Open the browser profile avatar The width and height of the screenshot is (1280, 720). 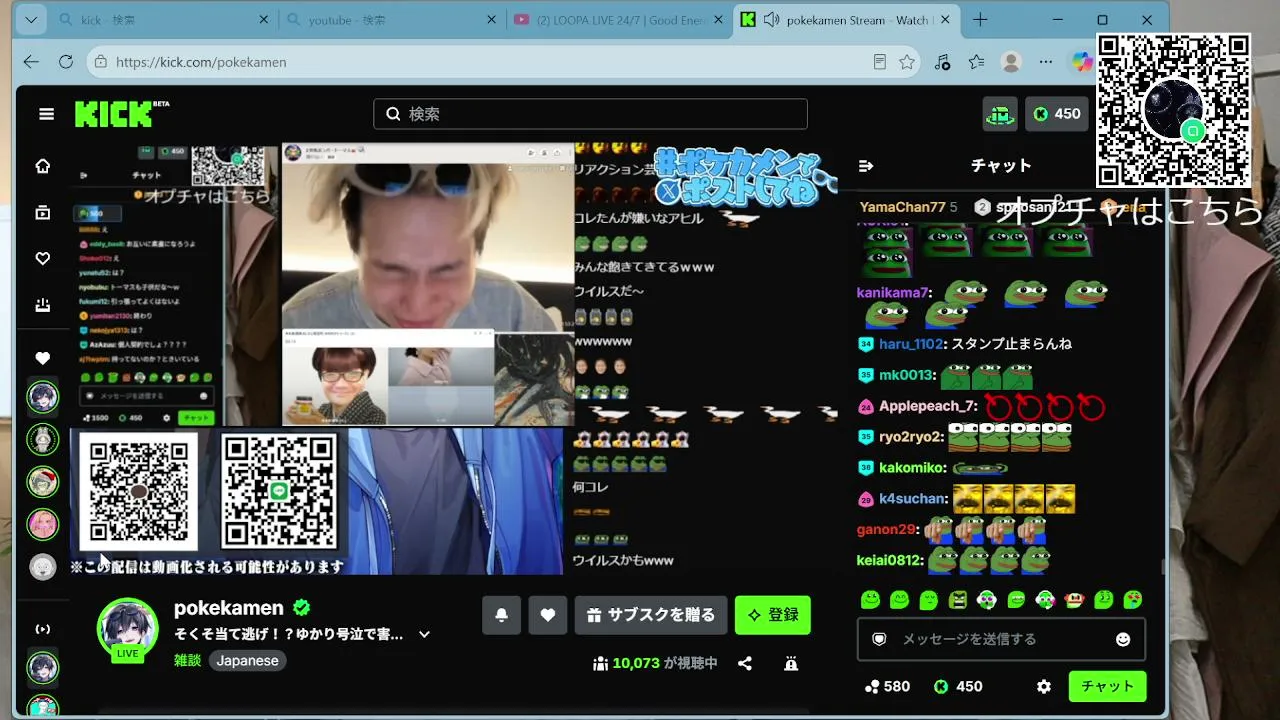click(1011, 62)
